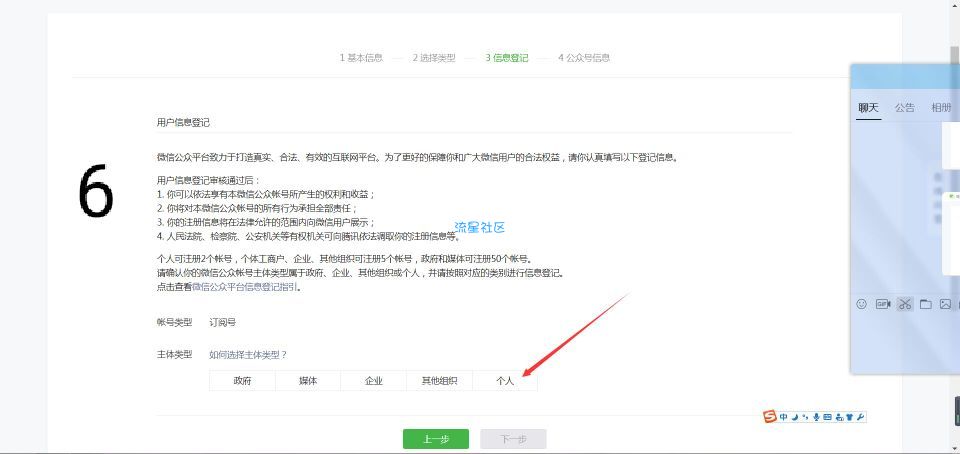Select 政府 as the subject type
960x454 pixels.
[242, 381]
